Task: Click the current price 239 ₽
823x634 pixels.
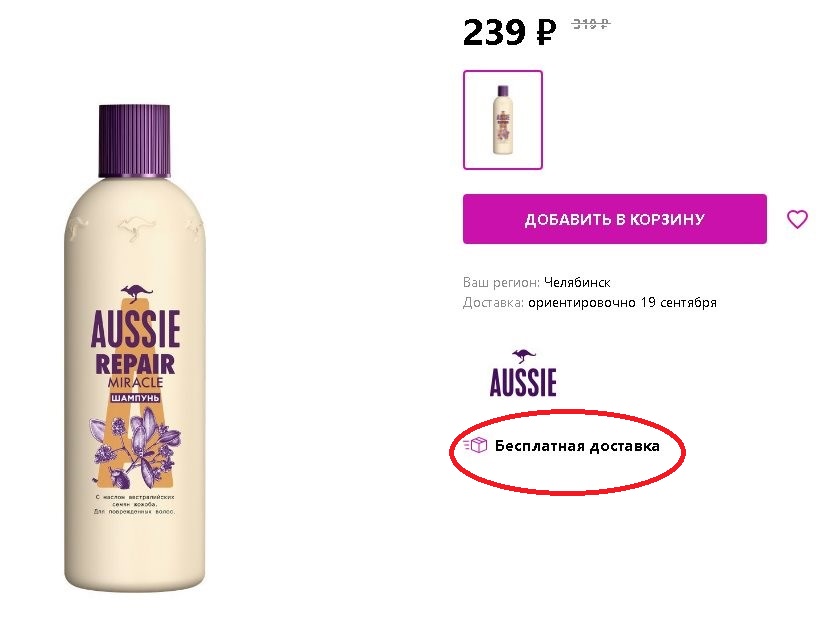Action: tap(509, 32)
